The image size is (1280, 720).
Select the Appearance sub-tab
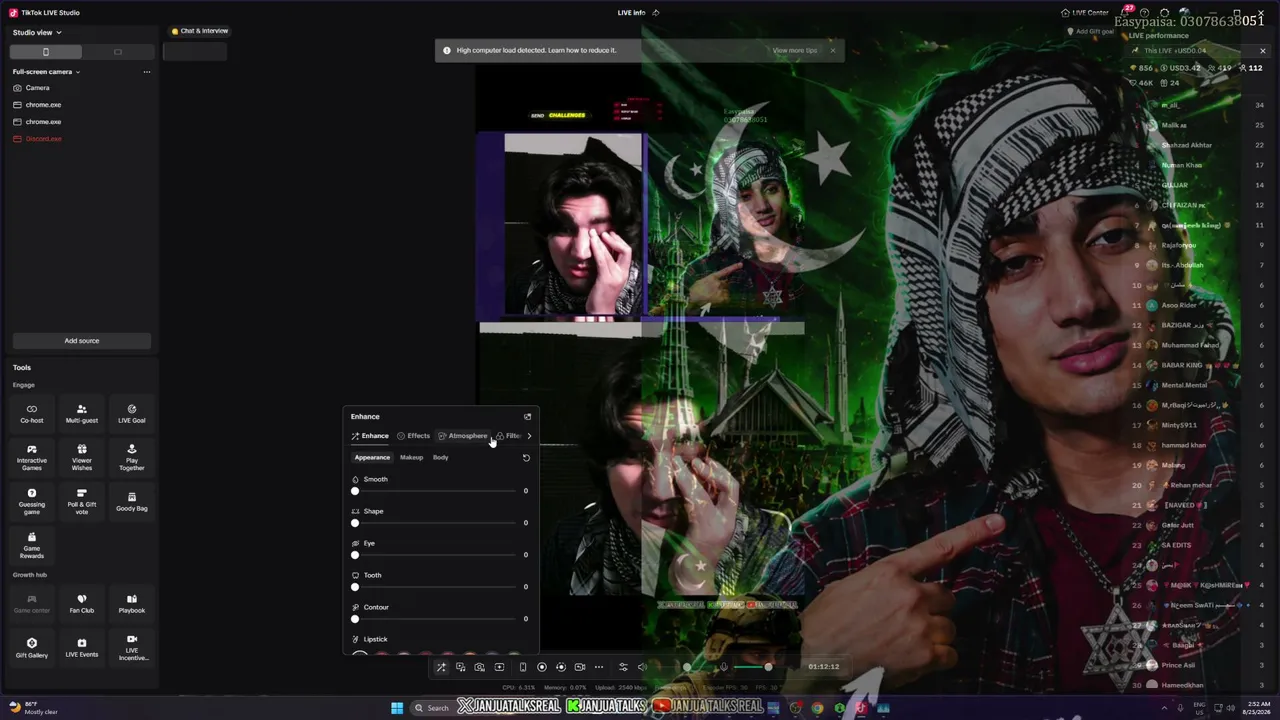click(372, 458)
